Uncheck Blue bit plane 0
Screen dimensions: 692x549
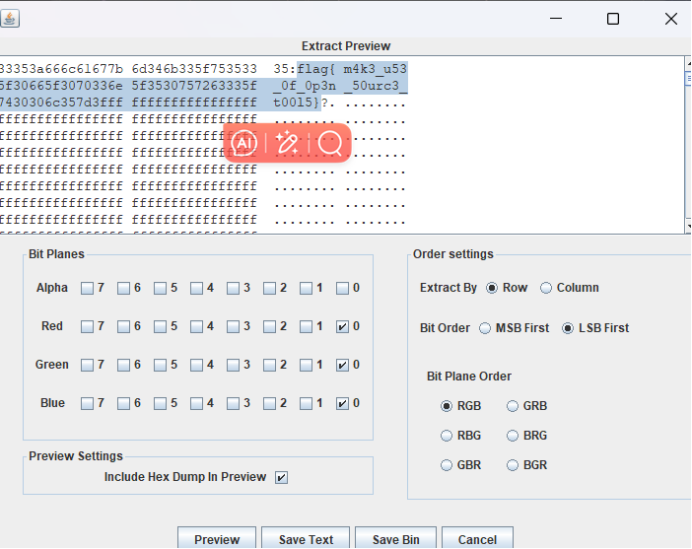pos(342,404)
